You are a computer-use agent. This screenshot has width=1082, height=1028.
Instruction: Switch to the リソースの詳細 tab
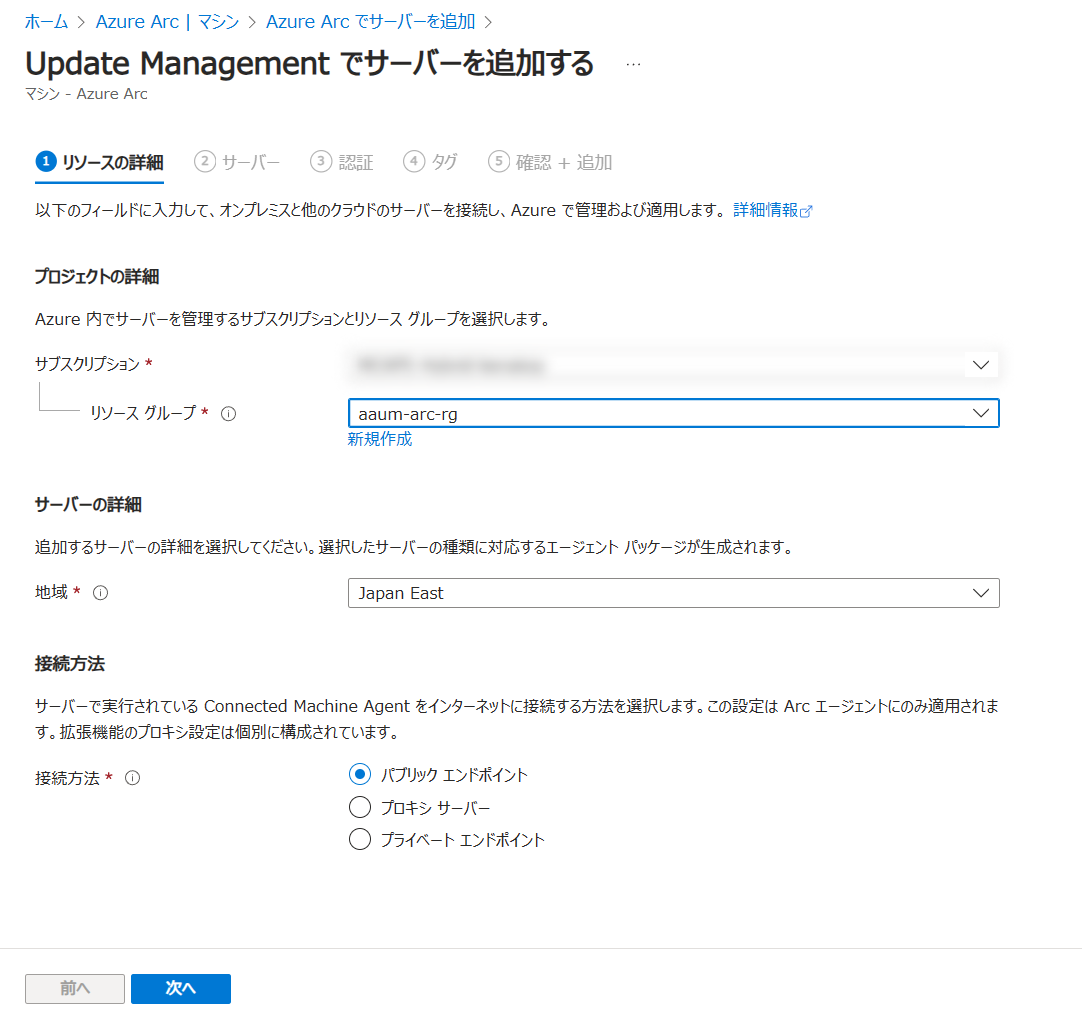(x=99, y=163)
